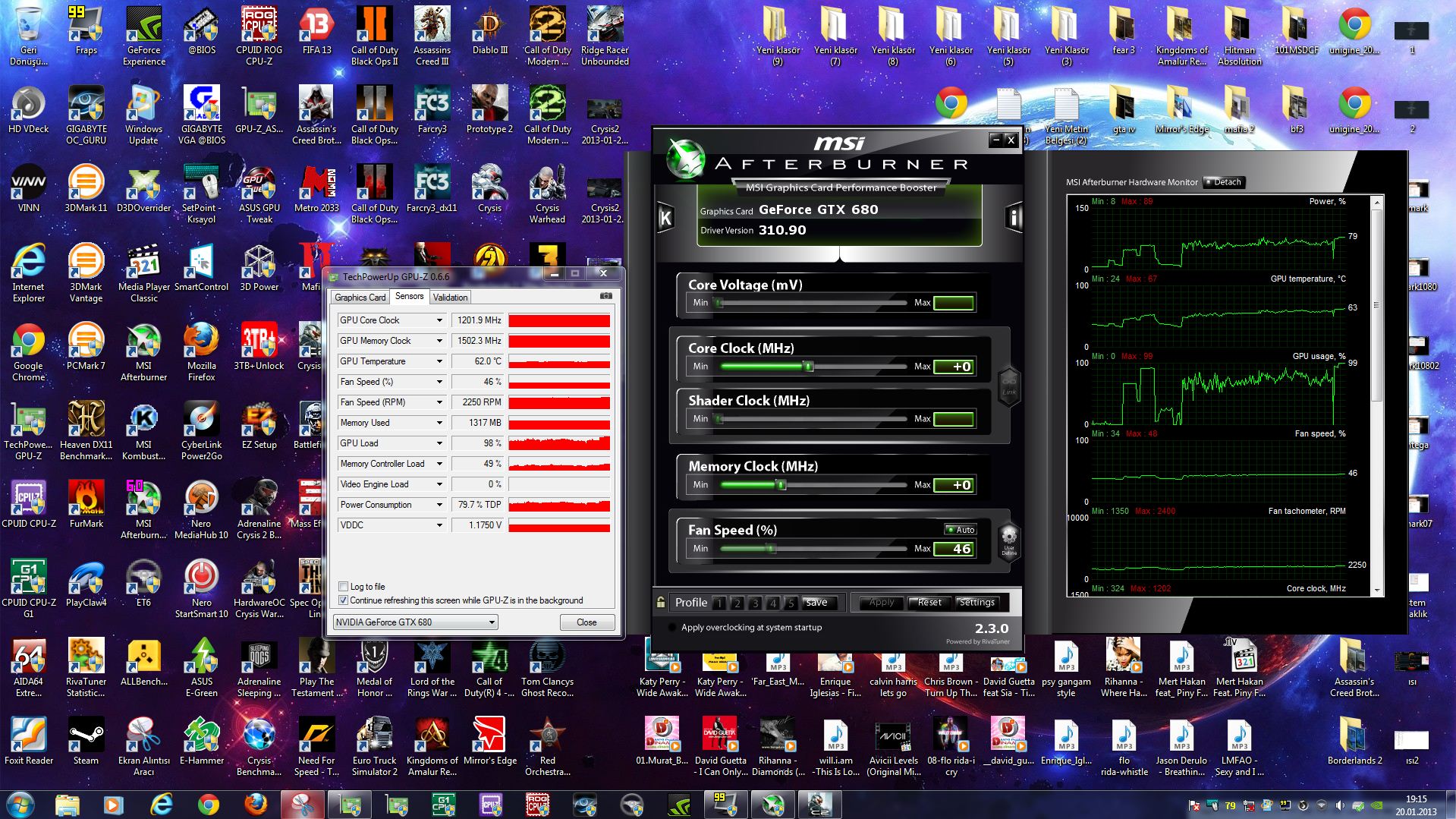Toggle core and shader clock Link icon
Image resolution: width=1456 pixels, height=819 pixels.
(1008, 386)
